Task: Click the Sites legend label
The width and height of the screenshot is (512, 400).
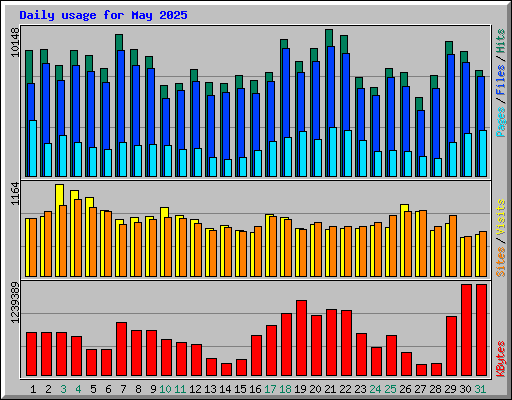Action: [501, 262]
